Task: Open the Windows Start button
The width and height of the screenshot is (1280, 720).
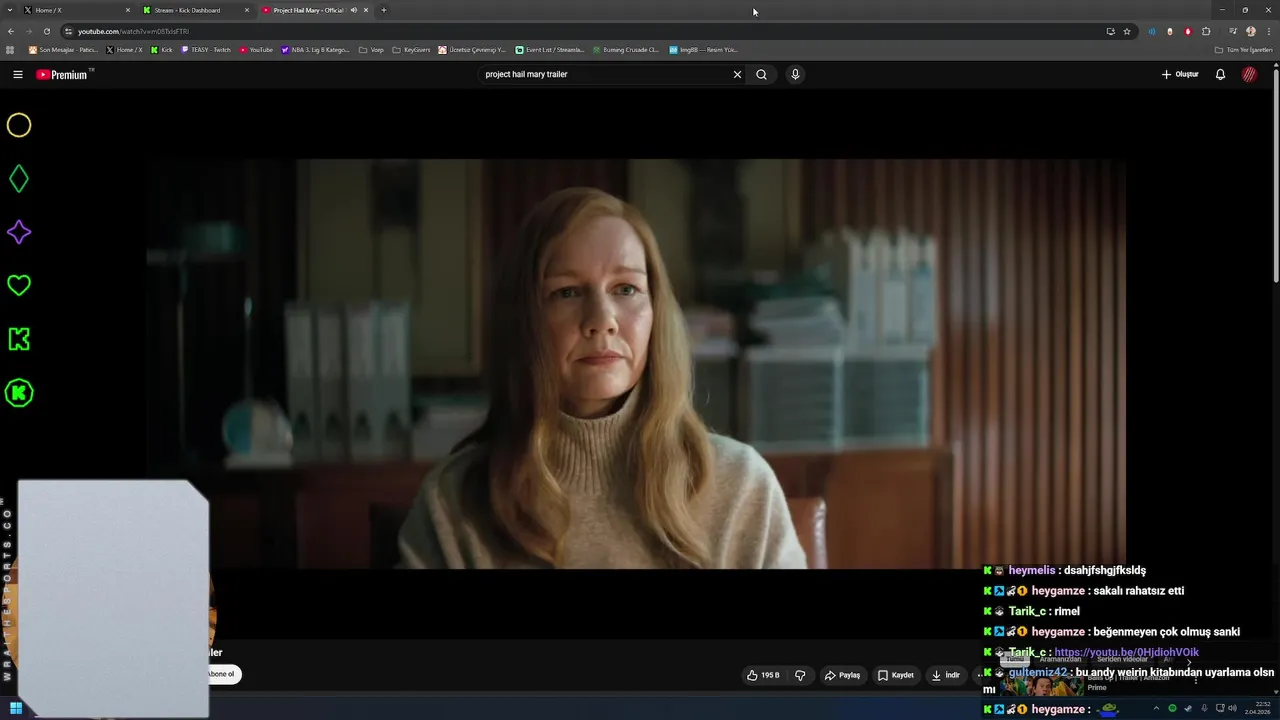Action: click(x=16, y=708)
